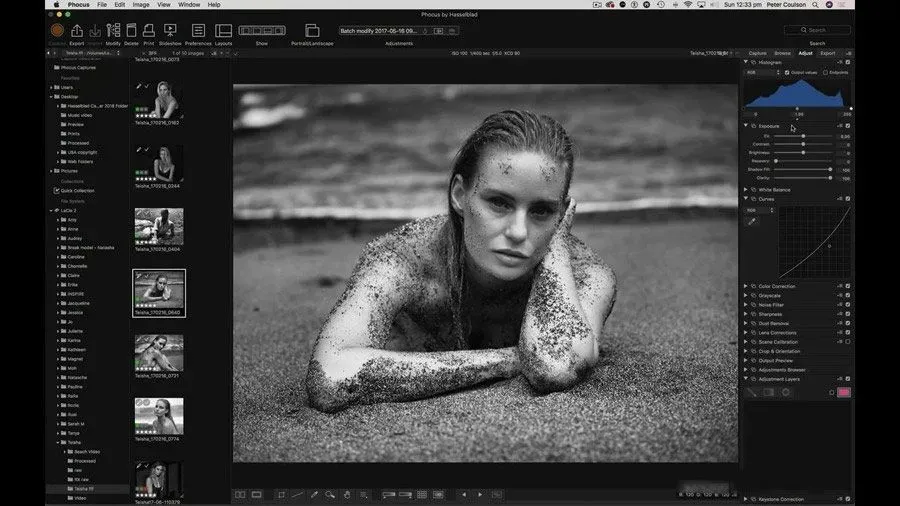Select the adjustment layer gradient tool
Viewport: 900px width, 506px height.
coord(769,392)
